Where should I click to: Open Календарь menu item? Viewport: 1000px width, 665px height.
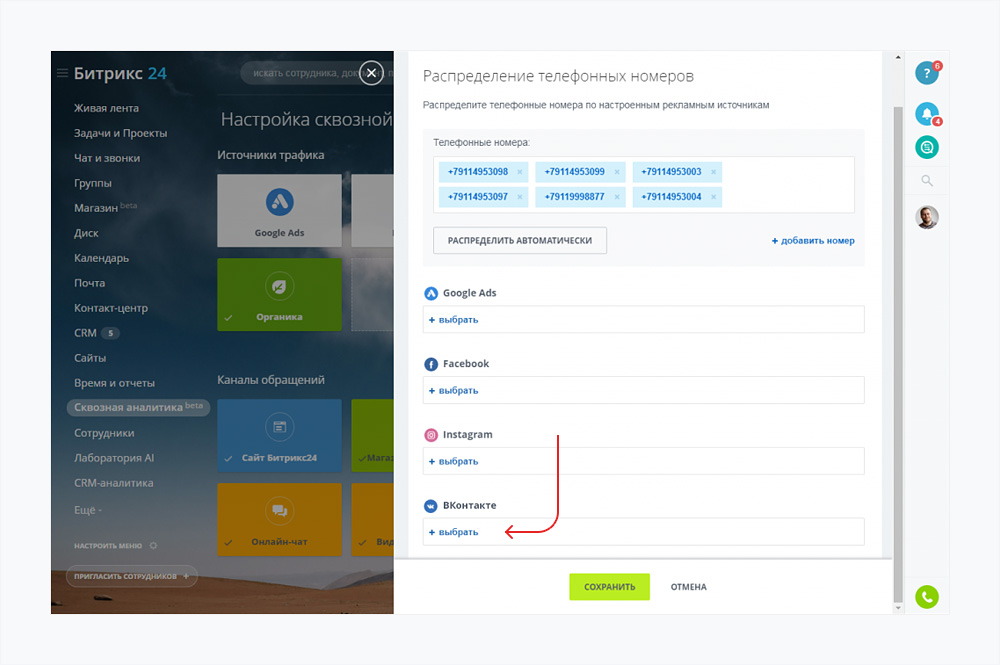[101, 258]
